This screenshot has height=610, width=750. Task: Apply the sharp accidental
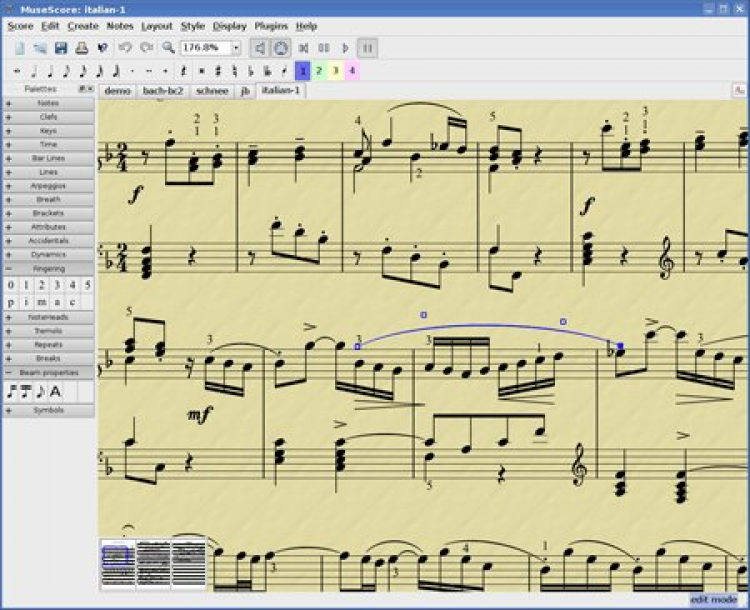point(218,71)
